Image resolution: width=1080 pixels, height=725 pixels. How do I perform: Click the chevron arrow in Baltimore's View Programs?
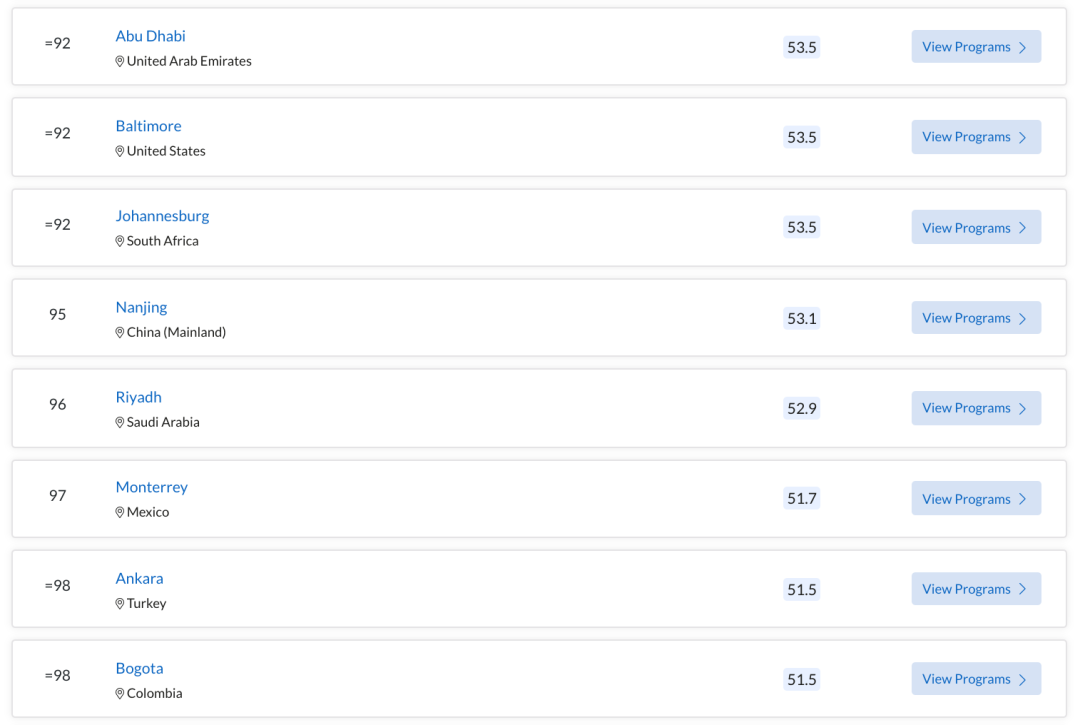click(1023, 138)
